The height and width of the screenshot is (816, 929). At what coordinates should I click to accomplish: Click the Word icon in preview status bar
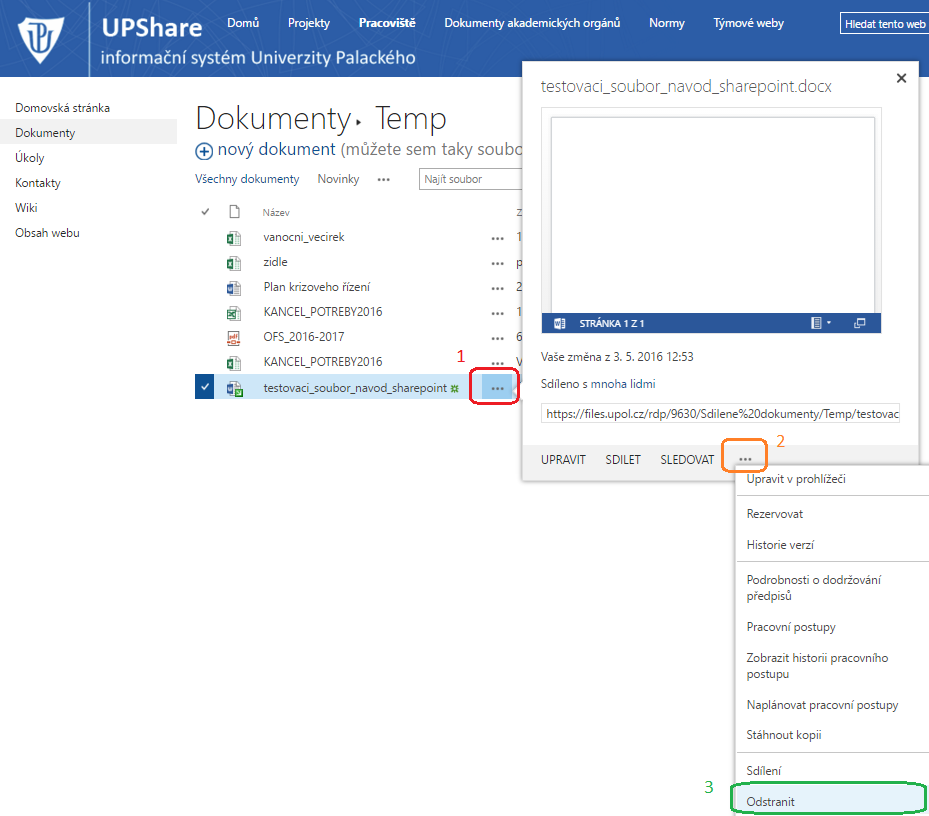[x=560, y=323]
